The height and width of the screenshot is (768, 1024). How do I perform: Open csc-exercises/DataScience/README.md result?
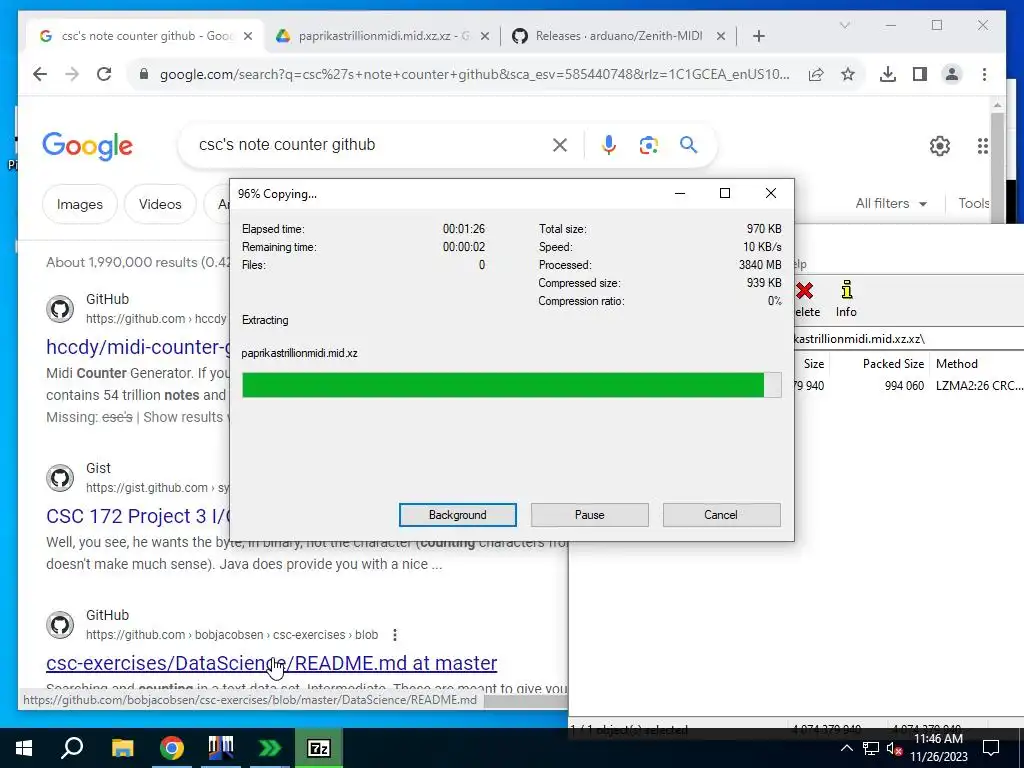[272, 663]
